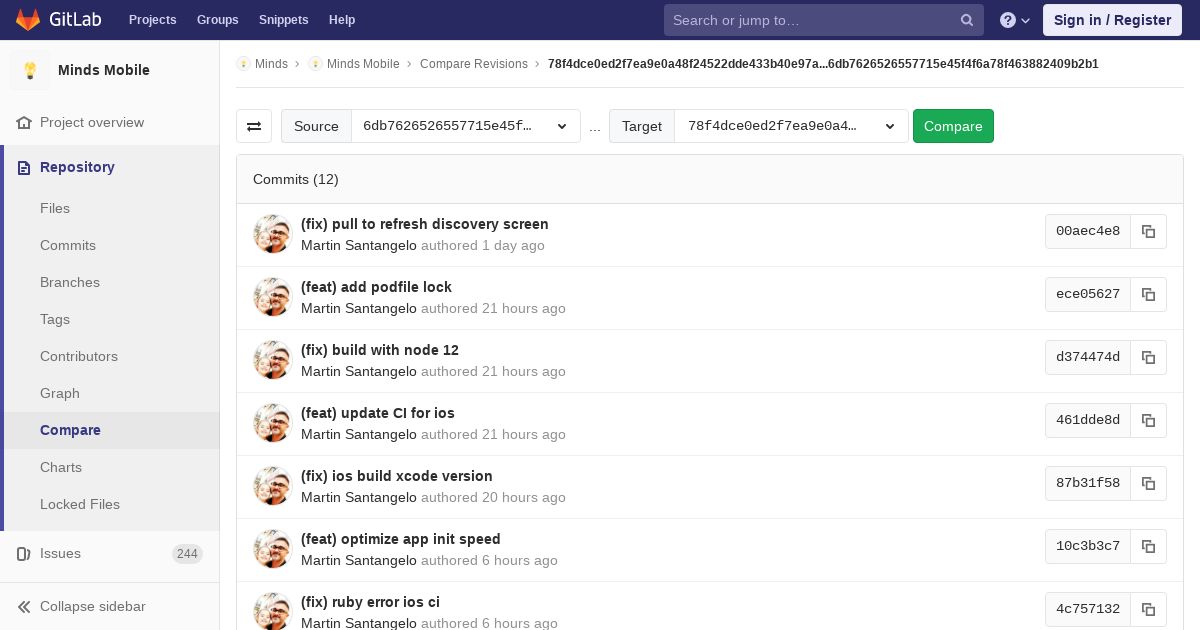Copy commit SHA 00aec4e8

(1148, 231)
